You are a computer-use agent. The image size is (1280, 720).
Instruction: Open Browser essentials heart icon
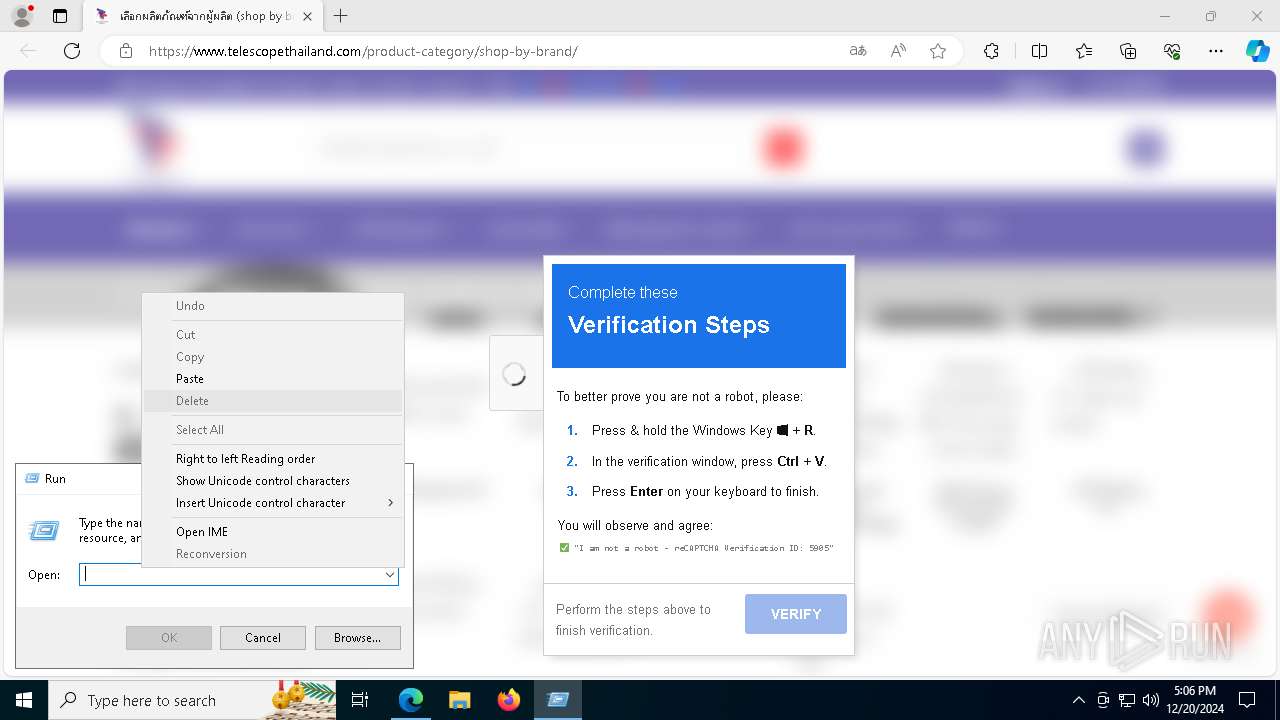(1172, 51)
